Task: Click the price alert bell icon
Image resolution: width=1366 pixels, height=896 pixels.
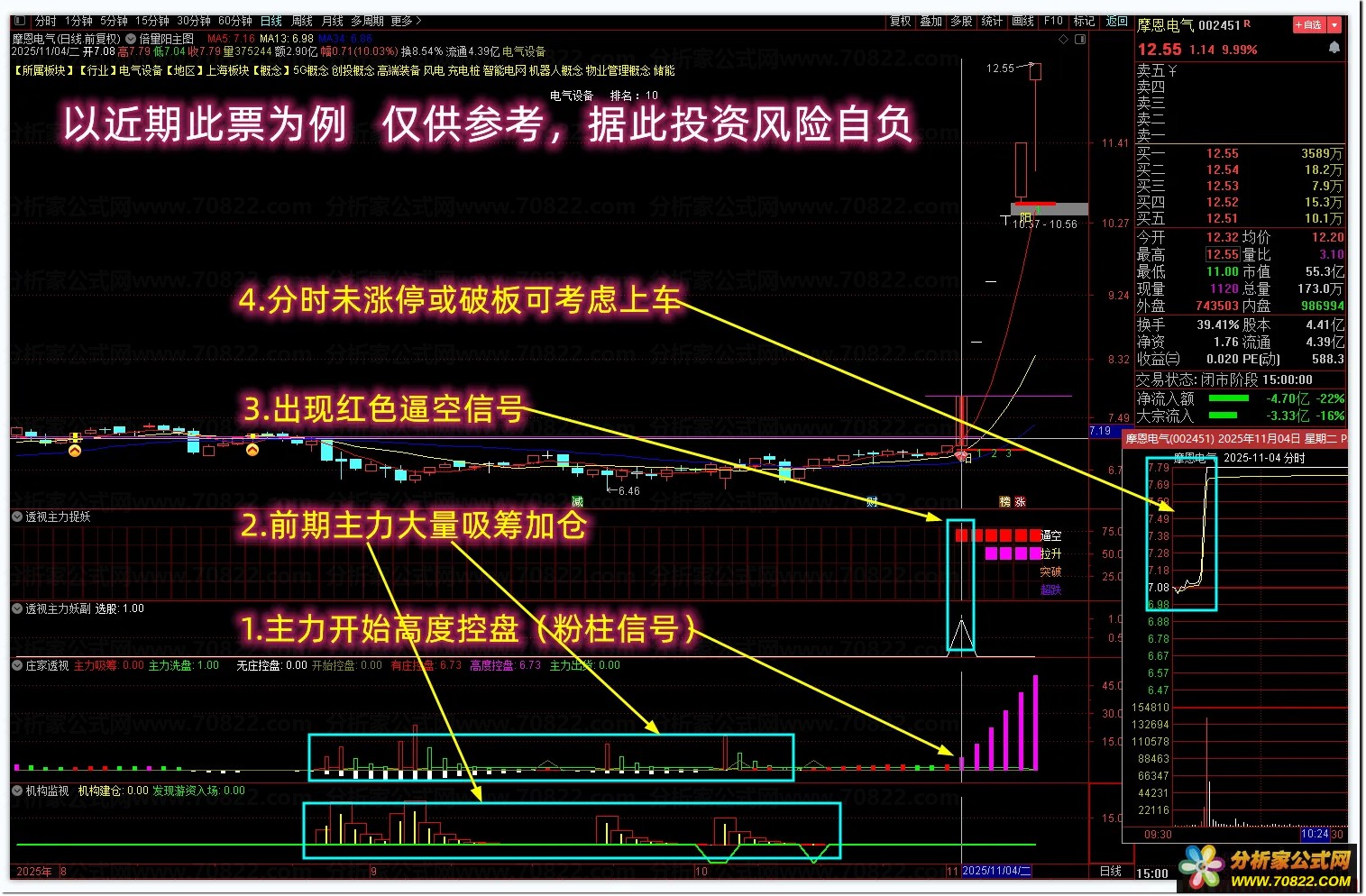Action: (x=1334, y=48)
